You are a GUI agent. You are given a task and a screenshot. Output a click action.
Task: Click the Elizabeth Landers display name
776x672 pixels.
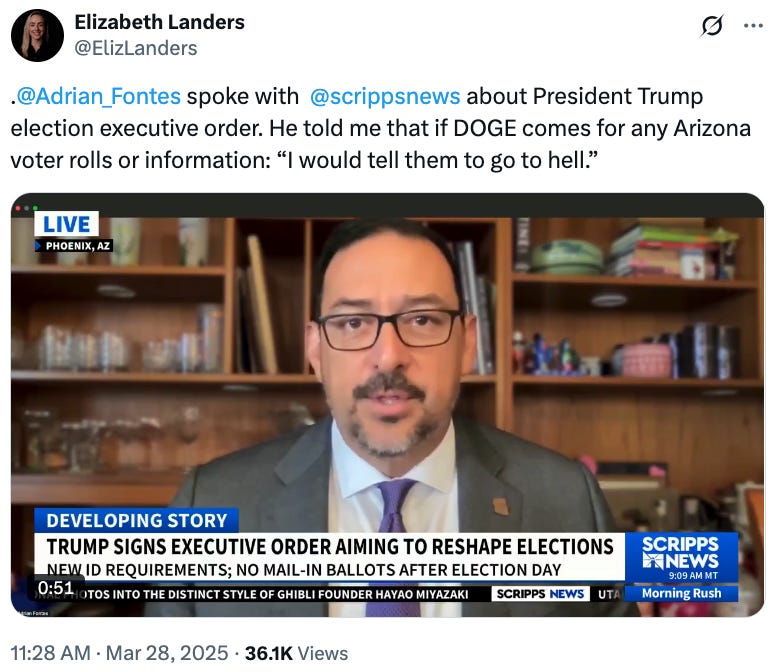(x=159, y=22)
